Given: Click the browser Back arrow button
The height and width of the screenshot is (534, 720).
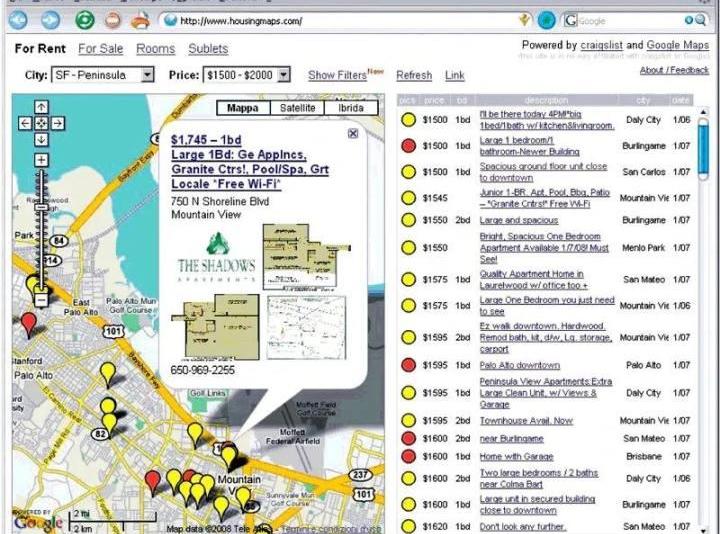Looking at the screenshot, I should (18, 20).
